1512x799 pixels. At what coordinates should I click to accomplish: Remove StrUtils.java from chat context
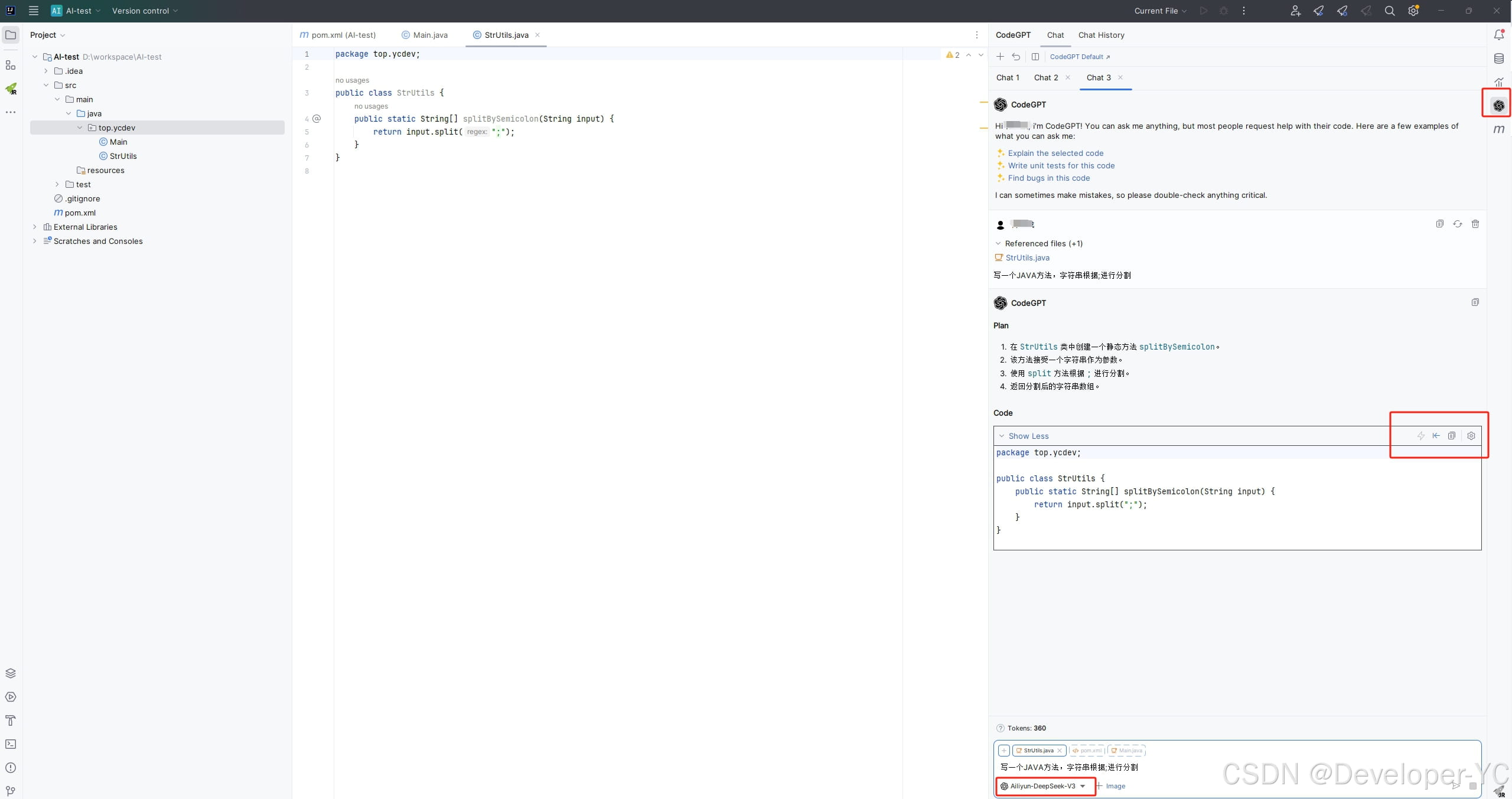[1060, 751]
